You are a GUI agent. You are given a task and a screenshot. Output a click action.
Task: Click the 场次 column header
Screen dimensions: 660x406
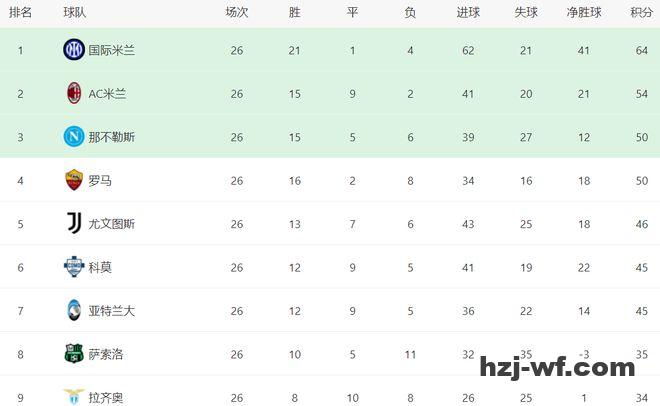[237, 13]
